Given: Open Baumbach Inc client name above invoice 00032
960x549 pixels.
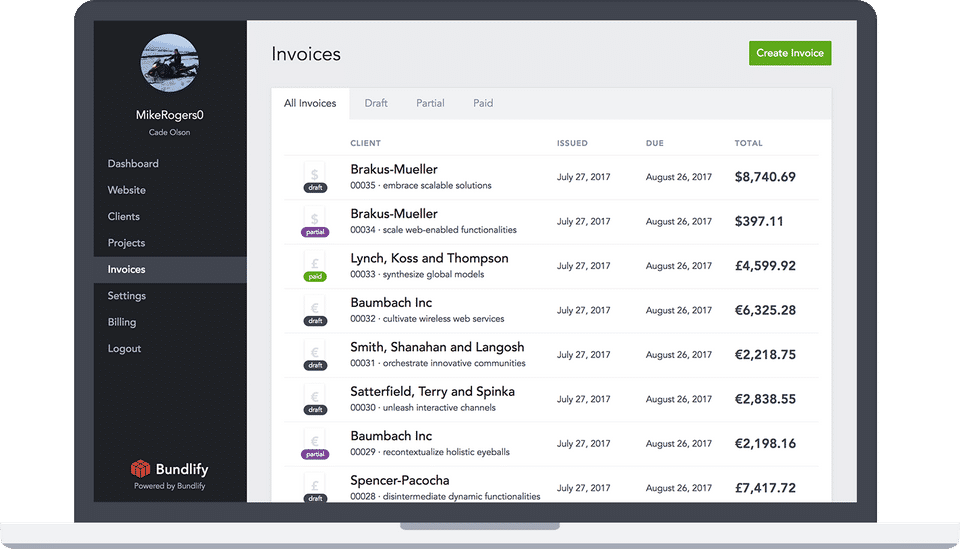Looking at the screenshot, I should 391,303.
